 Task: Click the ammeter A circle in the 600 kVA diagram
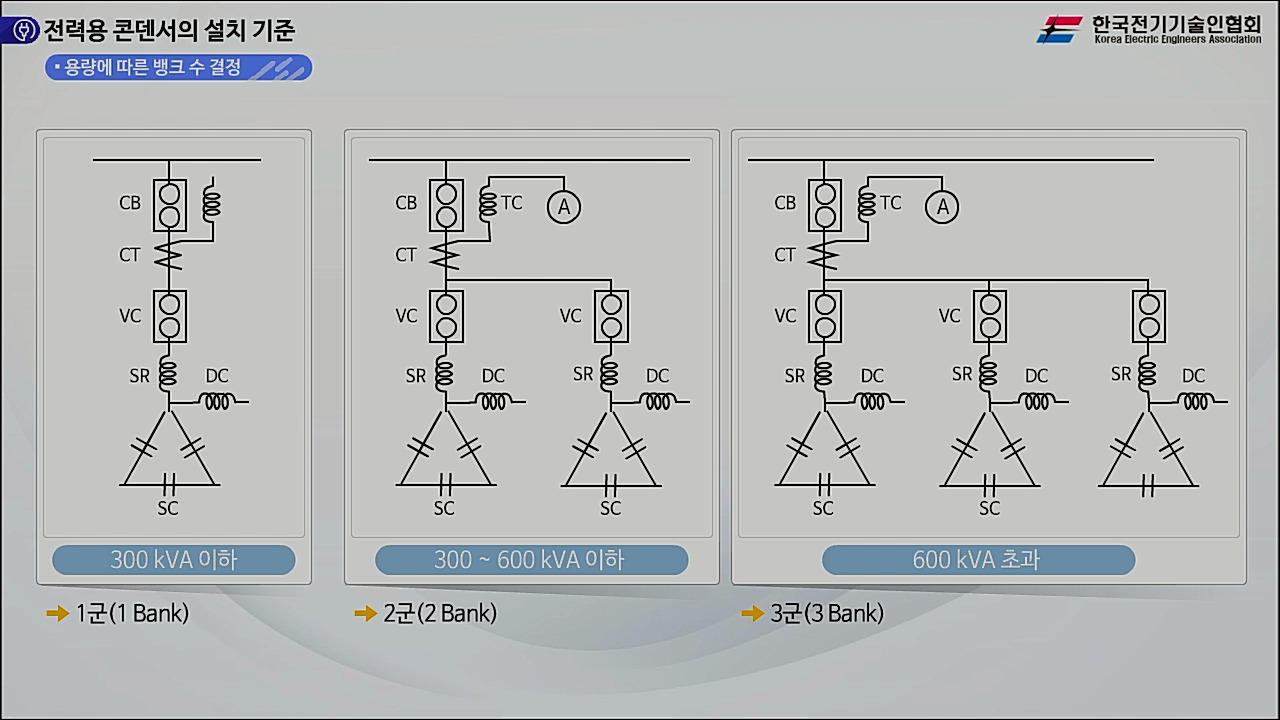point(941,206)
